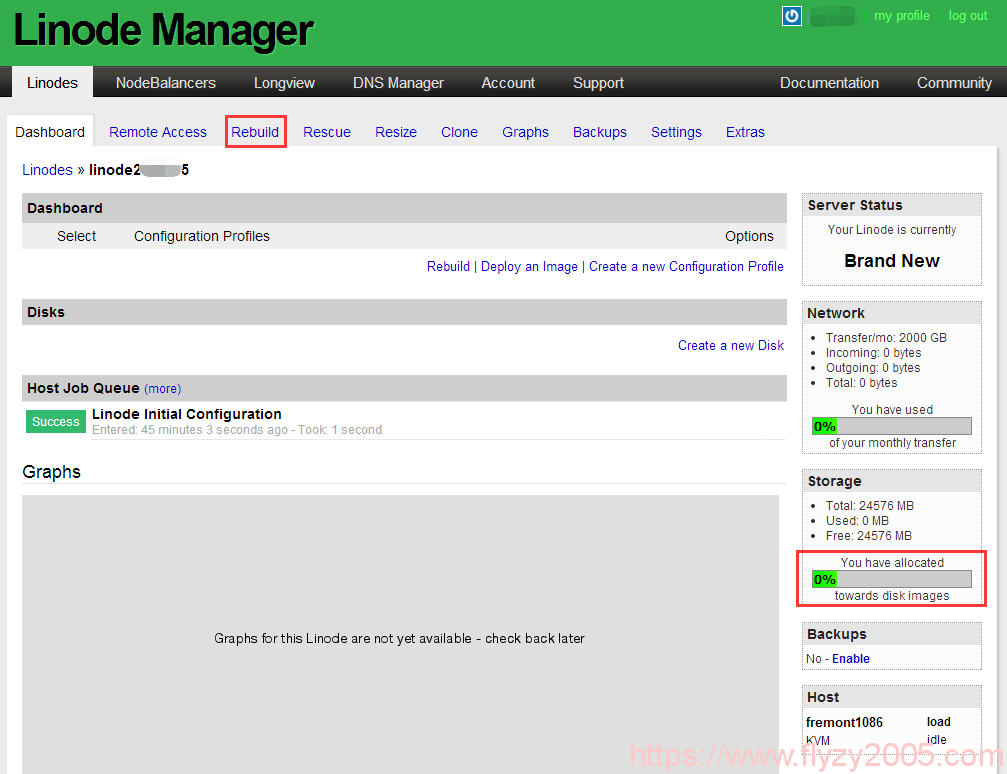Select the Linodes main tab
This screenshot has height=774, width=1007.
click(x=52, y=83)
